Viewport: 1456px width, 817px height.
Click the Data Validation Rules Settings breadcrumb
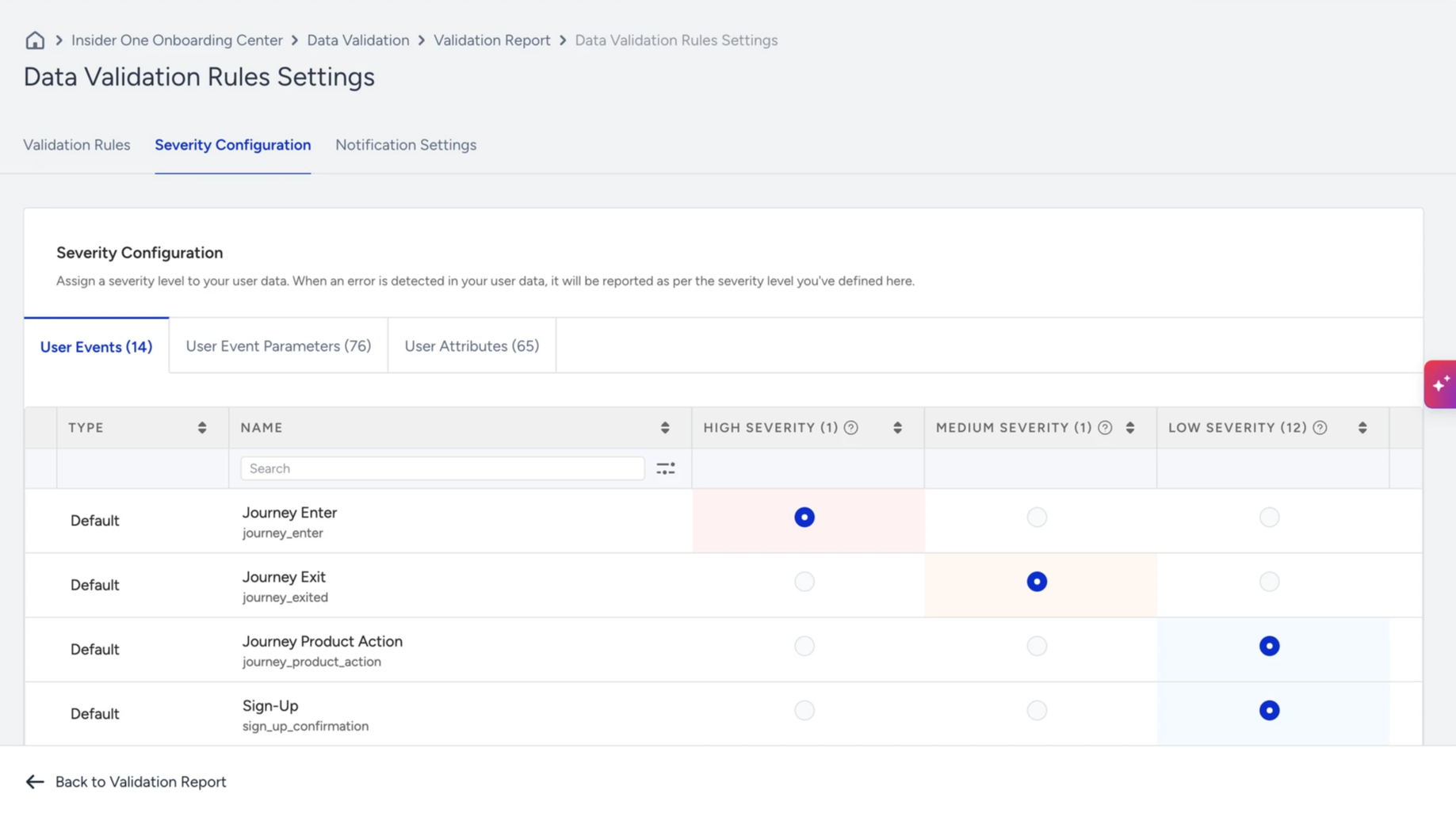676,40
